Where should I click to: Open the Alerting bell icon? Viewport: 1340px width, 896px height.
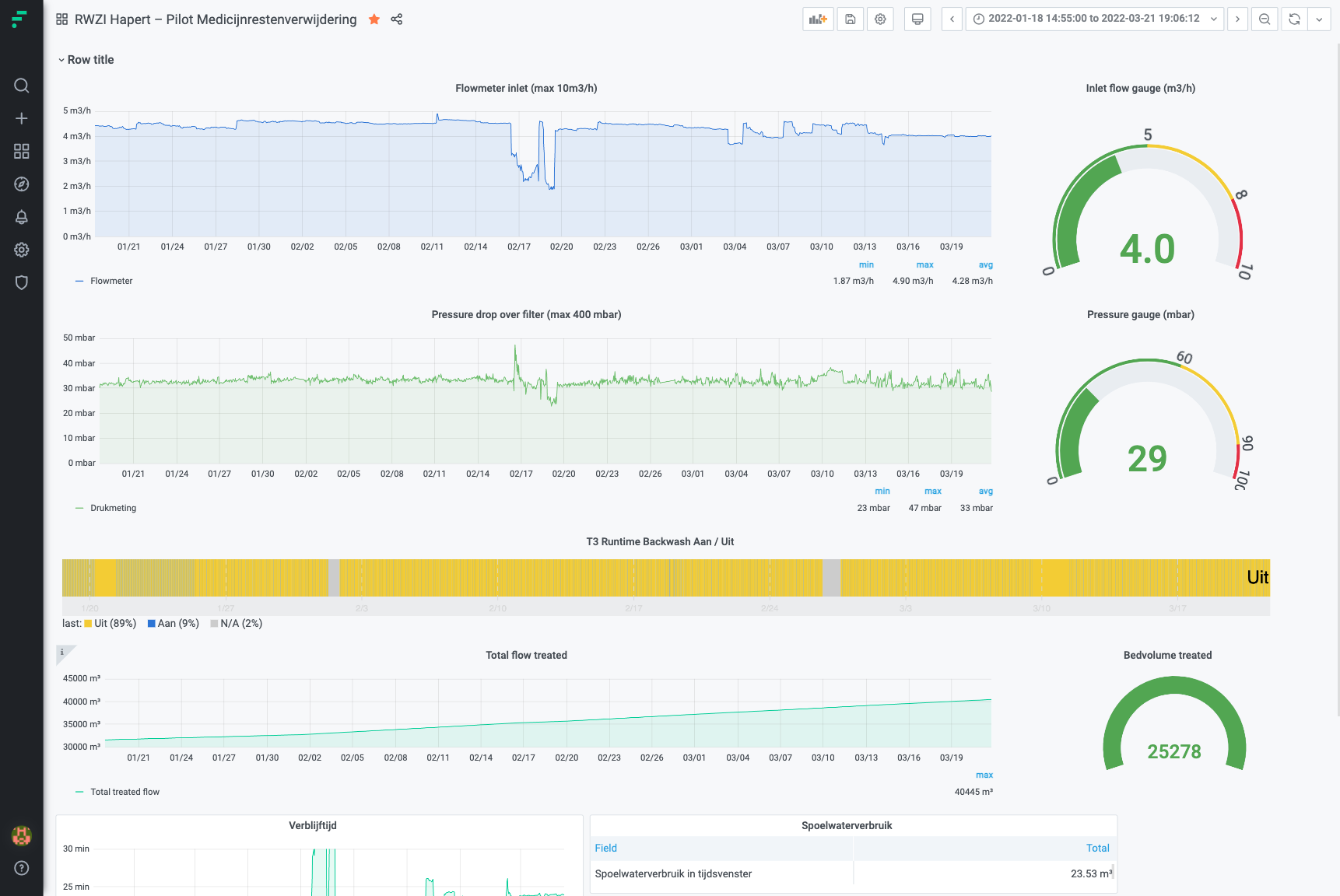point(22,217)
